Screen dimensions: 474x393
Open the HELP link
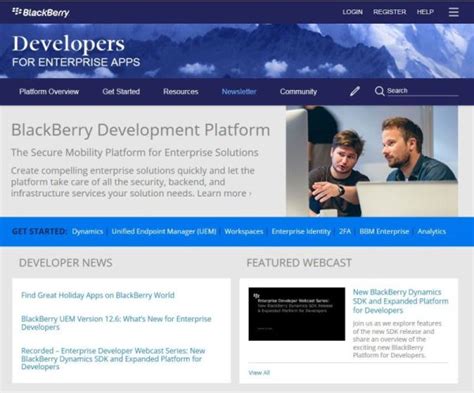click(x=425, y=12)
